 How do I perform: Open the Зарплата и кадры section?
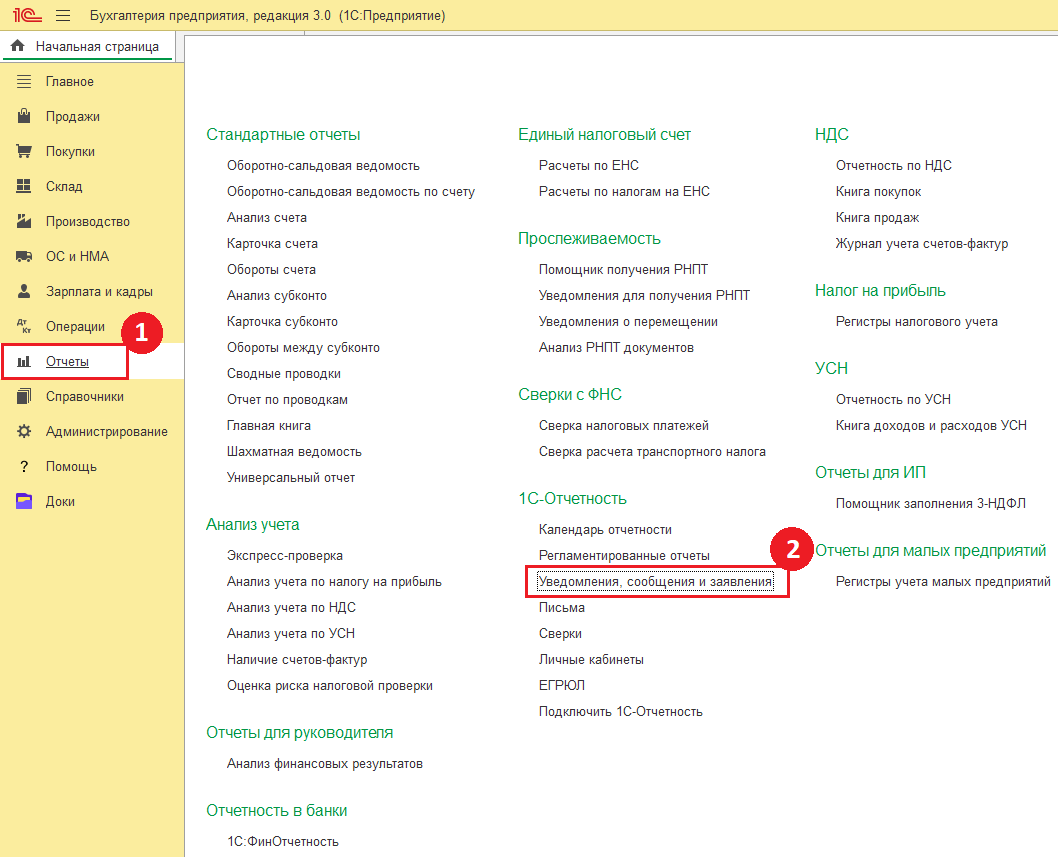(x=99, y=292)
